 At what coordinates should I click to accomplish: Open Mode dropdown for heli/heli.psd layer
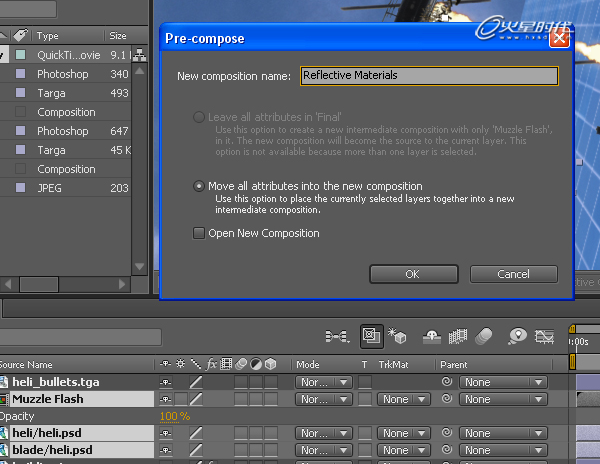[323, 433]
